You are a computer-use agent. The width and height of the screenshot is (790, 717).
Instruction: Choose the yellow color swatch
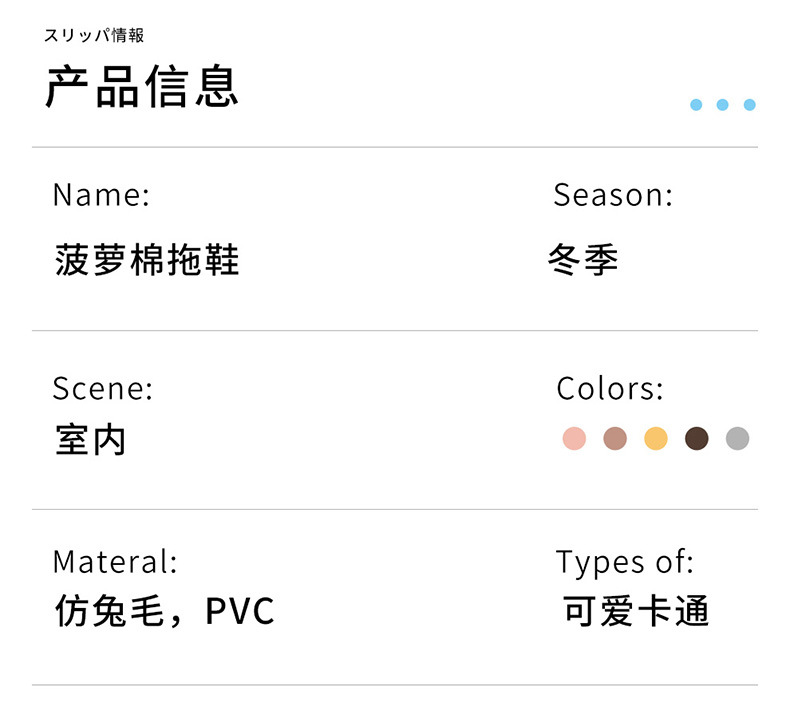[656, 439]
